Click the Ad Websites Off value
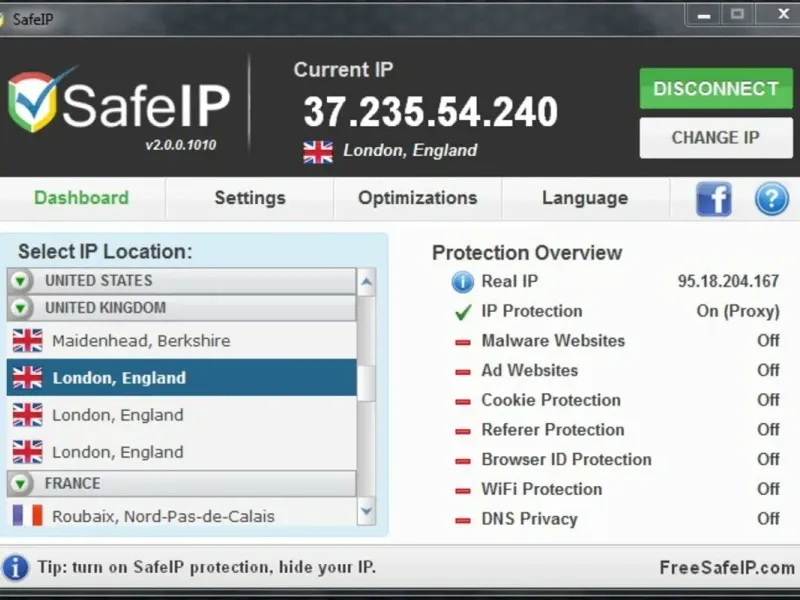800x600 pixels. pos(768,370)
